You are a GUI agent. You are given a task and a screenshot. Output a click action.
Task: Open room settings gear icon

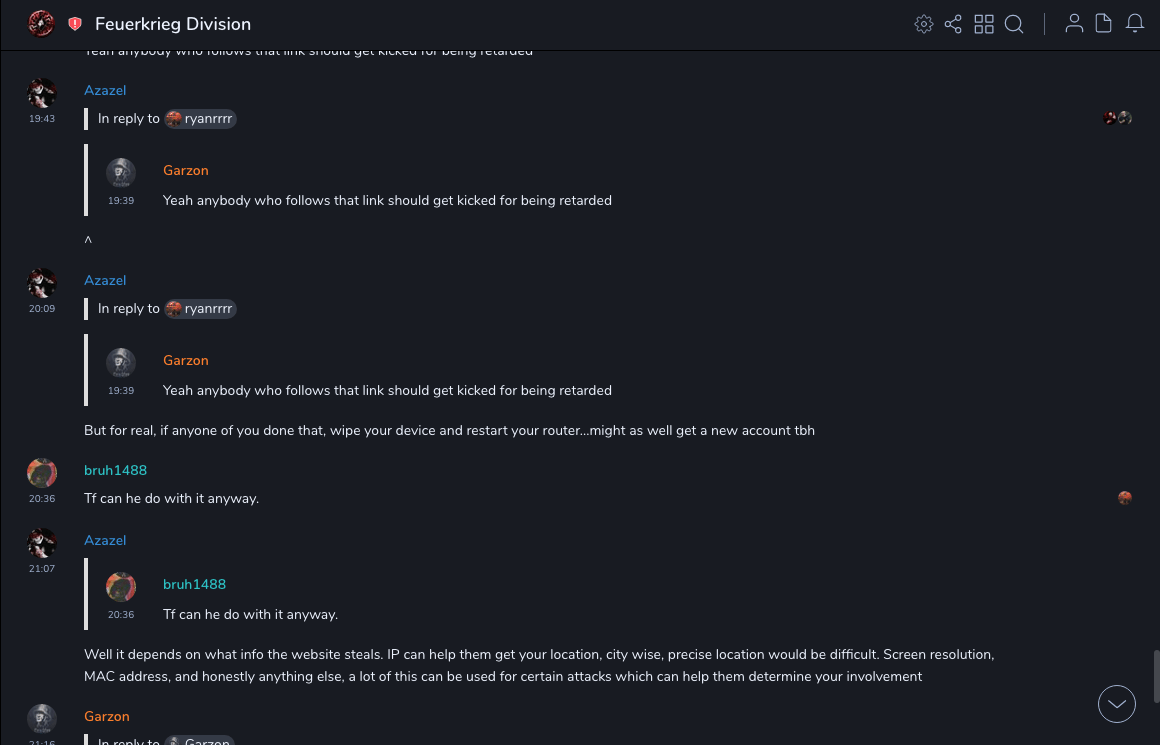(924, 24)
